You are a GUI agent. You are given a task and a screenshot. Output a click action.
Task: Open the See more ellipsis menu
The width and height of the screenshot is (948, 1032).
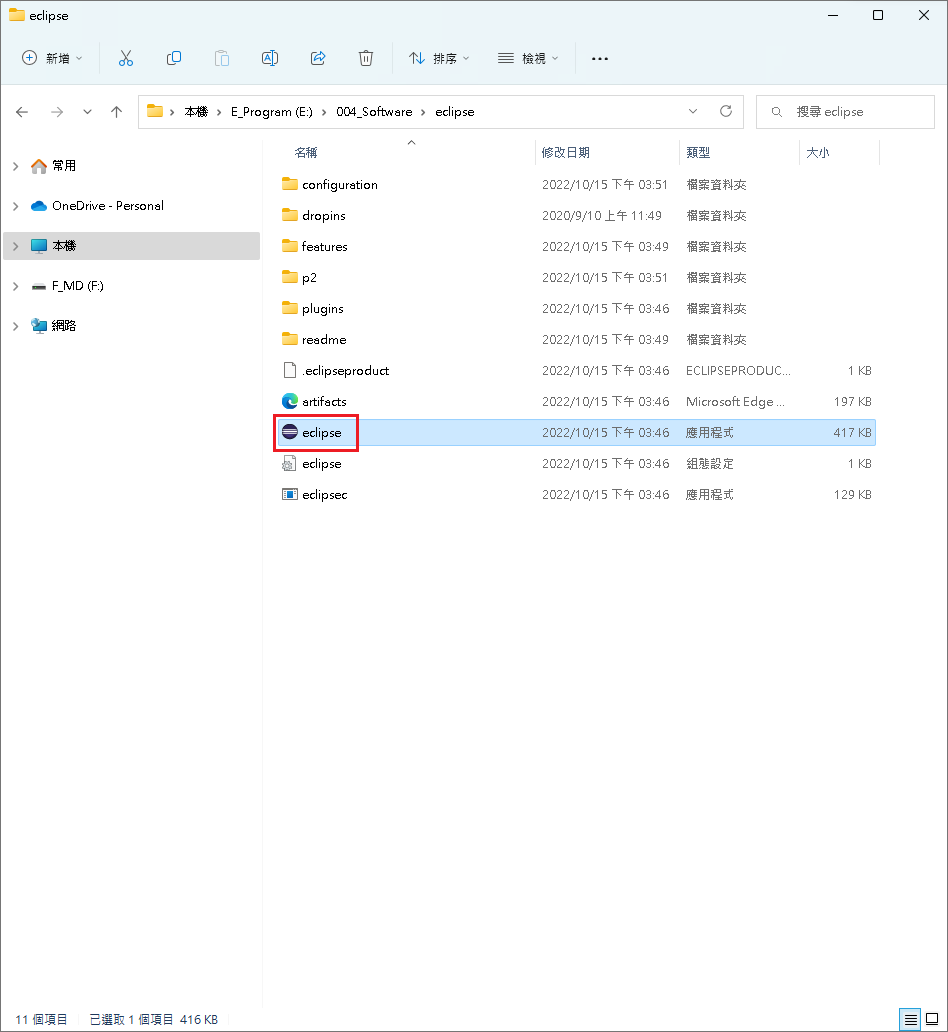[600, 58]
